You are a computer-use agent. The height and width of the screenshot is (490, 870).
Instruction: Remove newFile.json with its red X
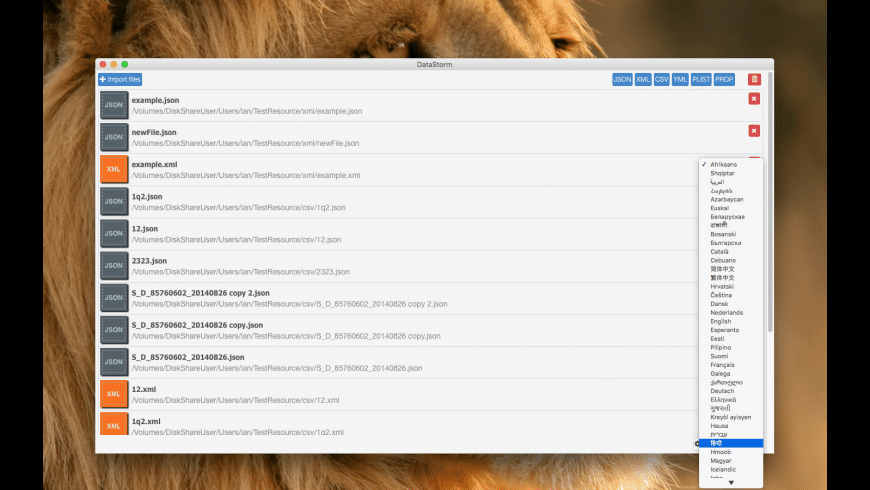click(x=754, y=131)
